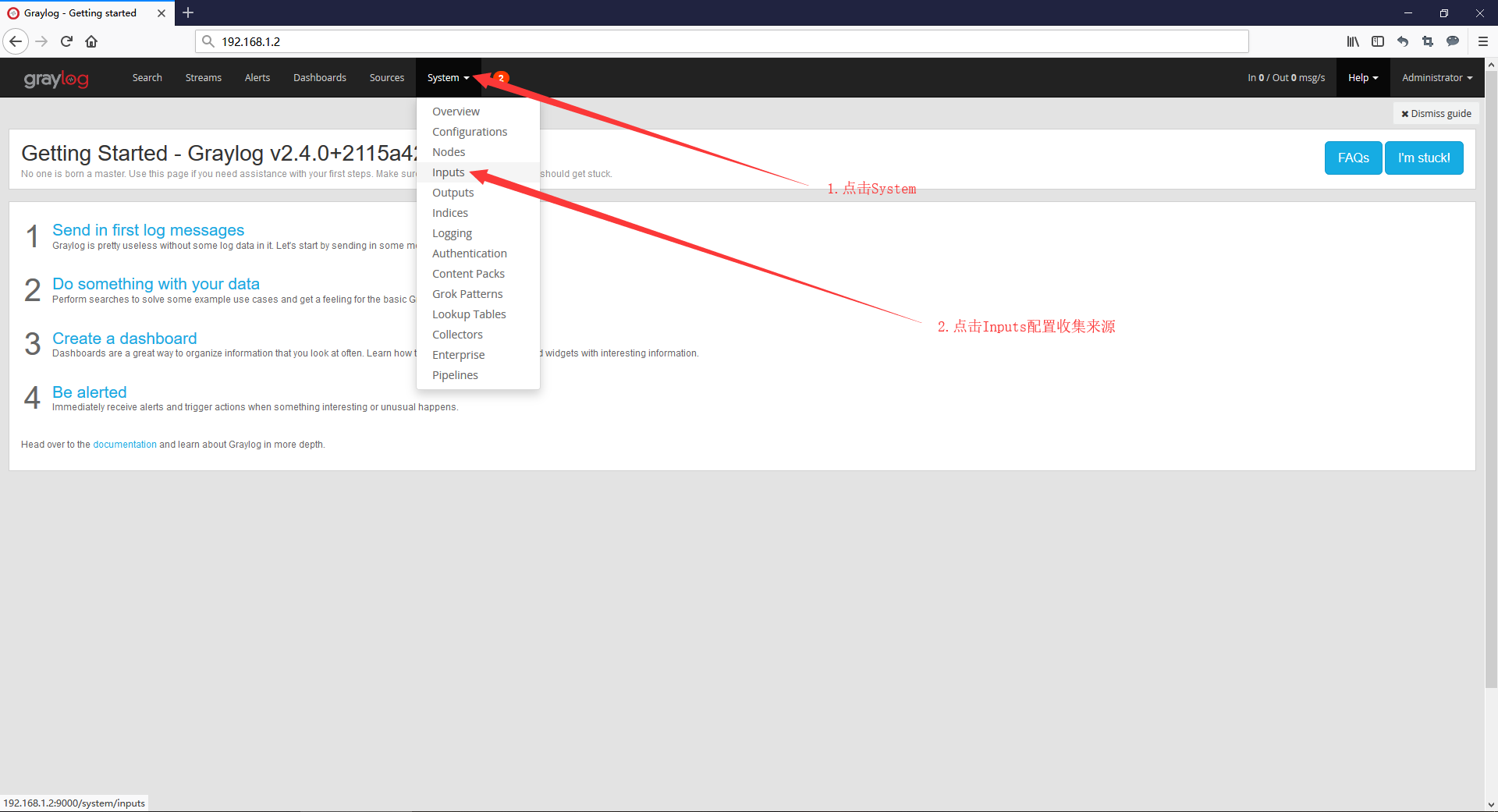Select Content Packs in System menu
Image resolution: width=1498 pixels, height=812 pixels.
point(478,274)
